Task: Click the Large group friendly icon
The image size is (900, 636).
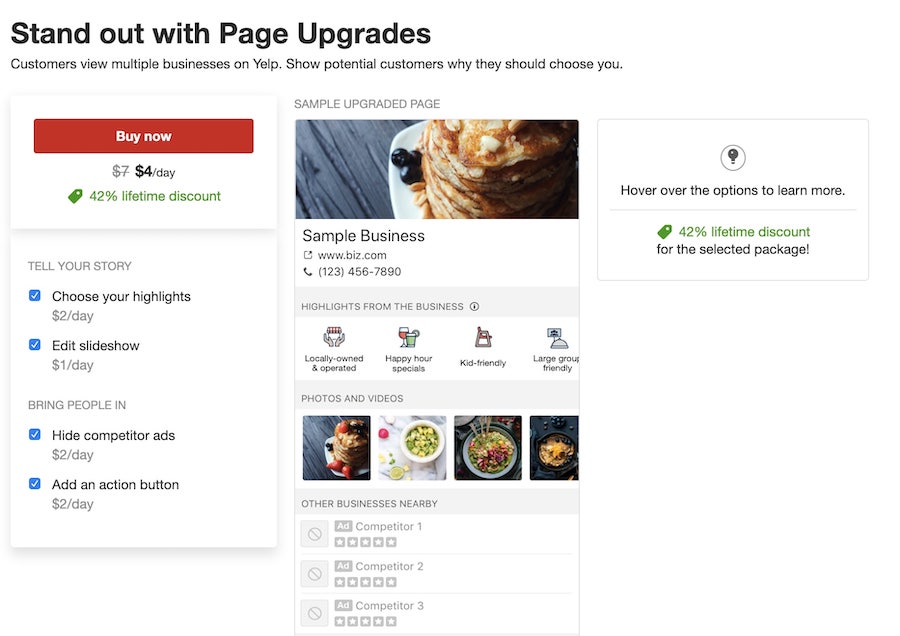Action: (x=554, y=336)
